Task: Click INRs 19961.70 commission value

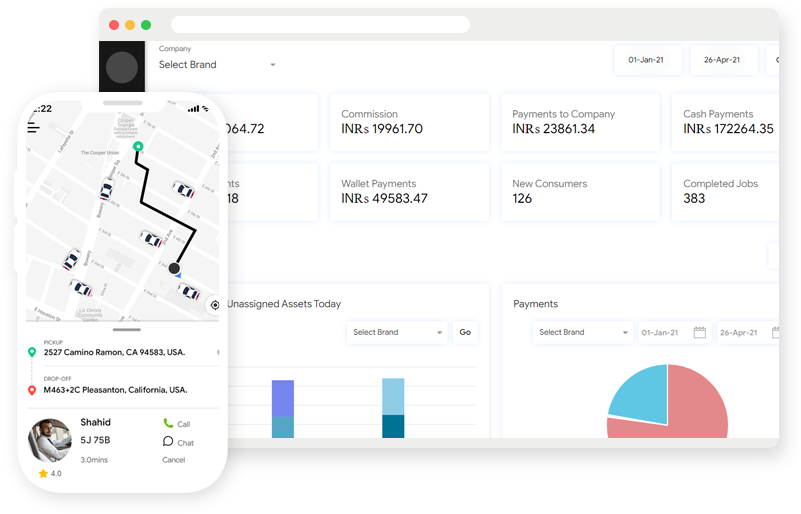Action: tap(382, 129)
